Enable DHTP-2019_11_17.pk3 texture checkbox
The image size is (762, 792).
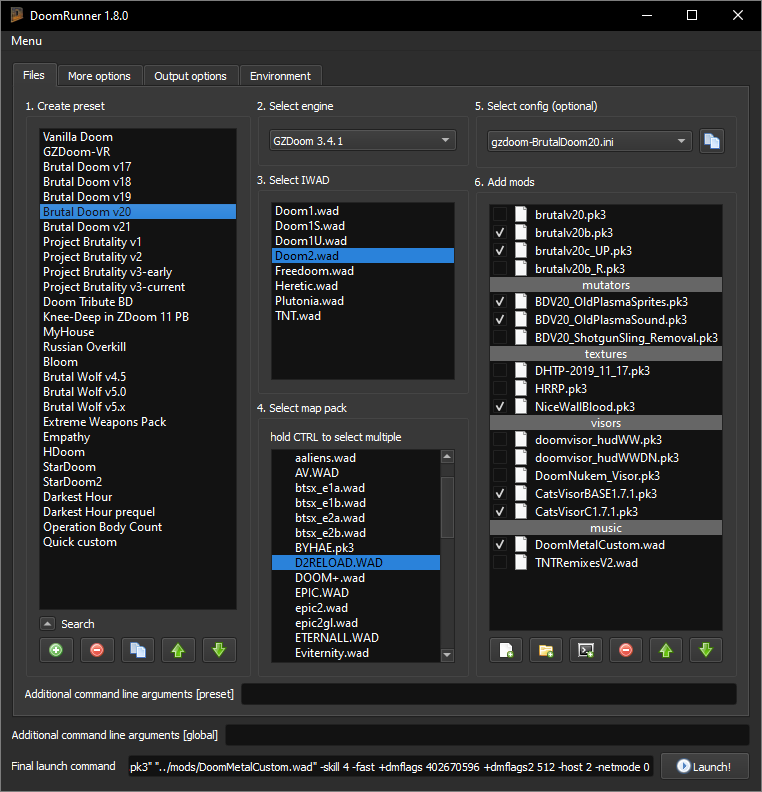tap(500, 370)
